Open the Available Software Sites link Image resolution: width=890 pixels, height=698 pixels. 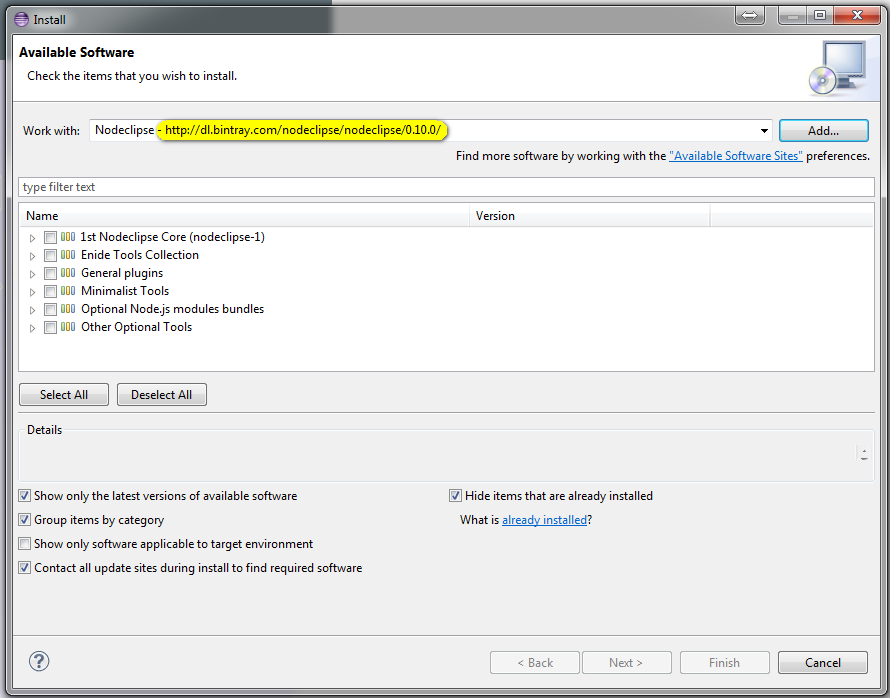point(735,156)
